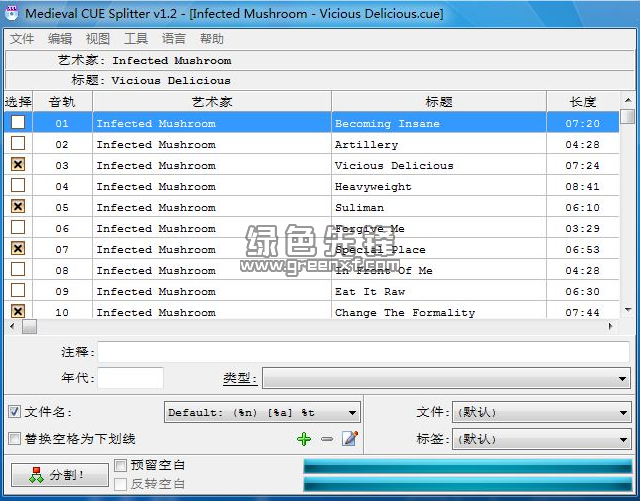Select title cell Becoming Insane
Image resolution: width=640 pixels, height=501 pixels.
[439, 123]
